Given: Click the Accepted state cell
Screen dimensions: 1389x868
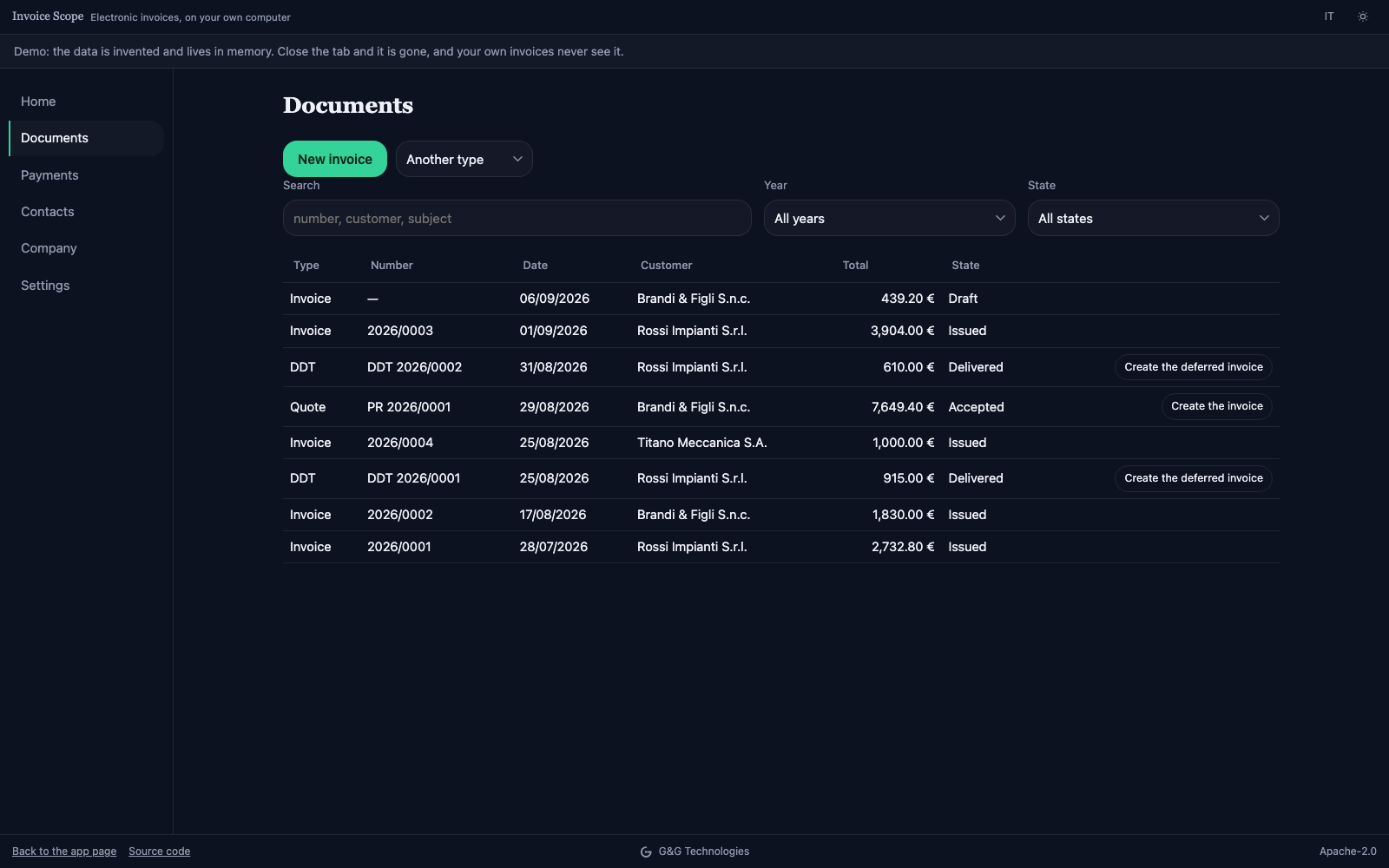Looking at the screenshot, I should 976,407.
